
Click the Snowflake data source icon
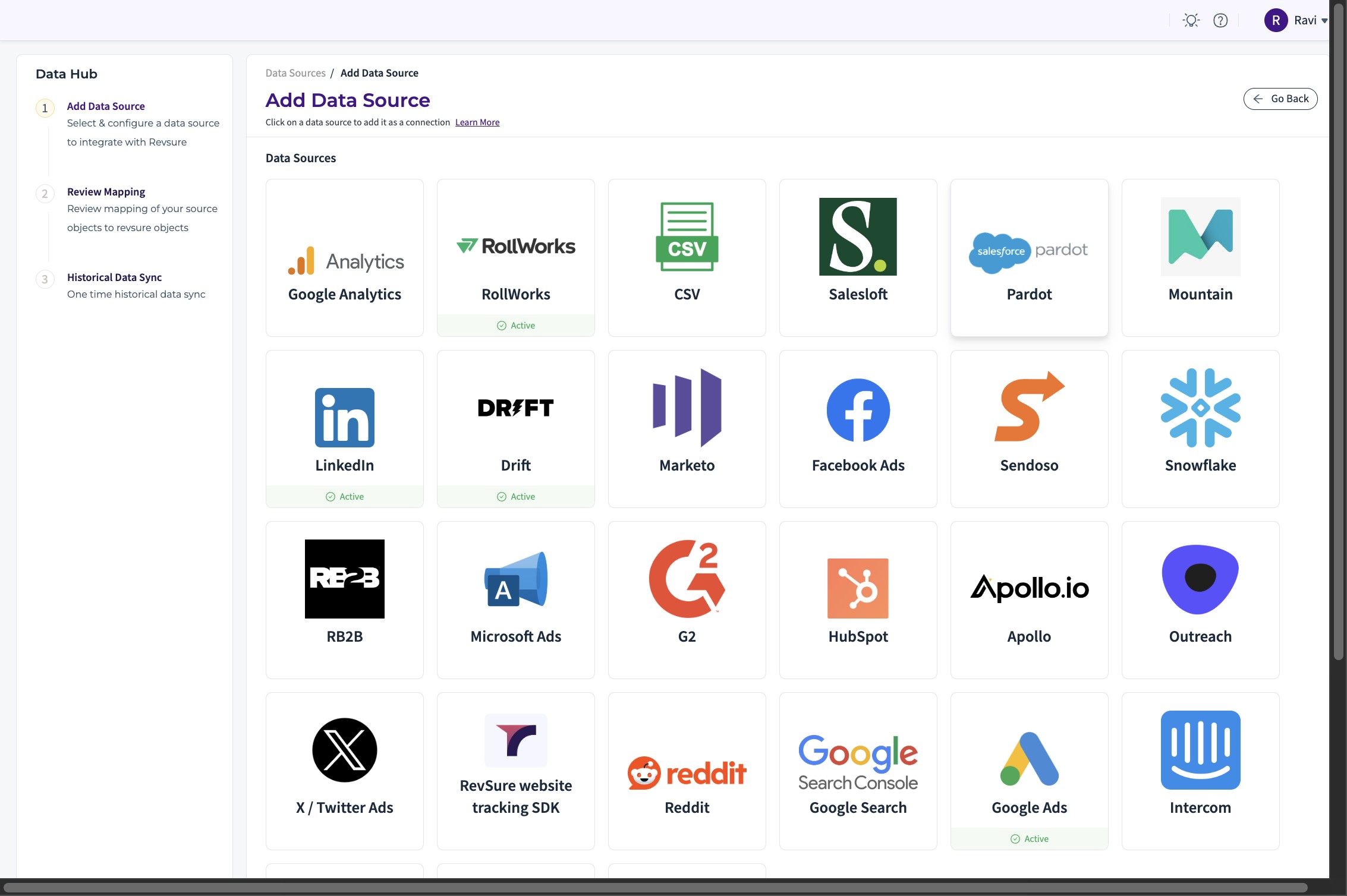click(1200, 408)
